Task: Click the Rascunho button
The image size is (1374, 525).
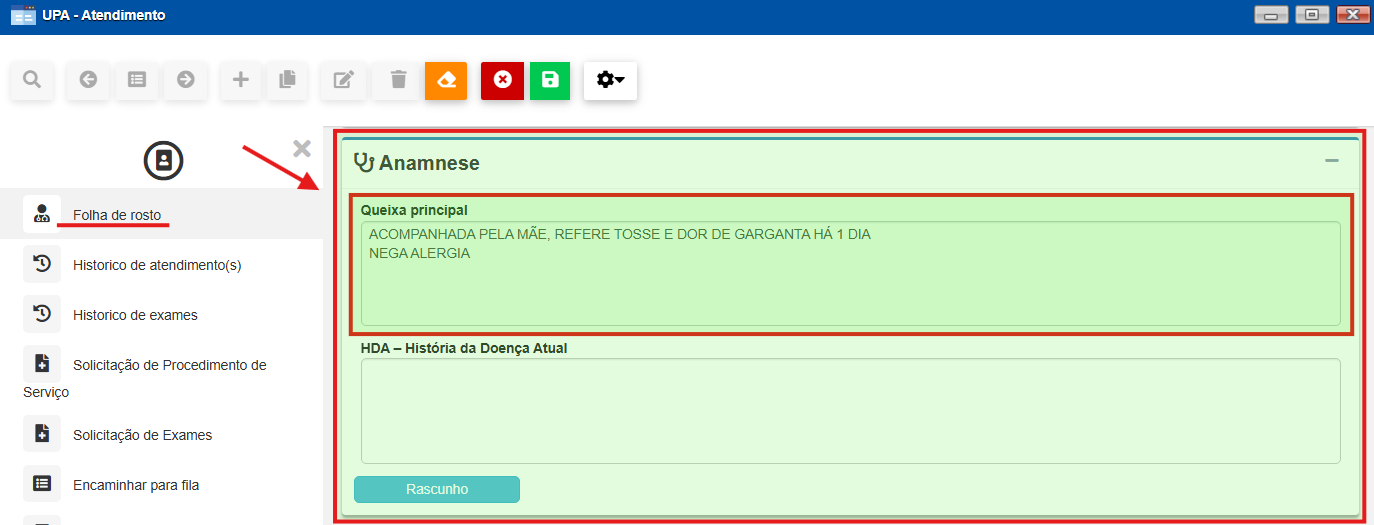Action: [x=437, y=489]
